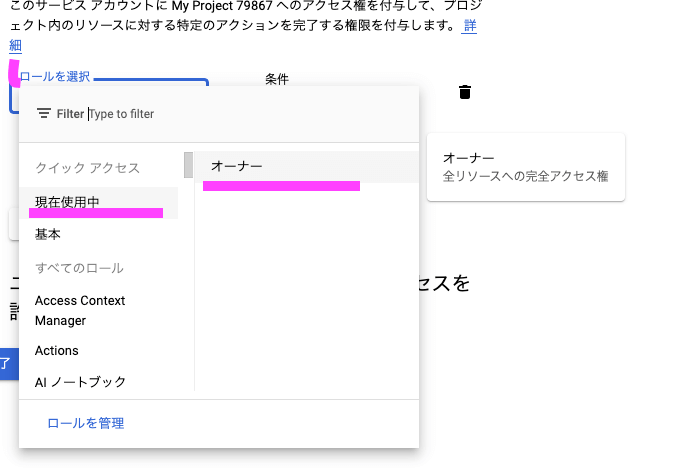Image resolution: width=695 pixels, height=468 pixels.
Task: Click the trash icon to delete role
Action: pos(465,92)
